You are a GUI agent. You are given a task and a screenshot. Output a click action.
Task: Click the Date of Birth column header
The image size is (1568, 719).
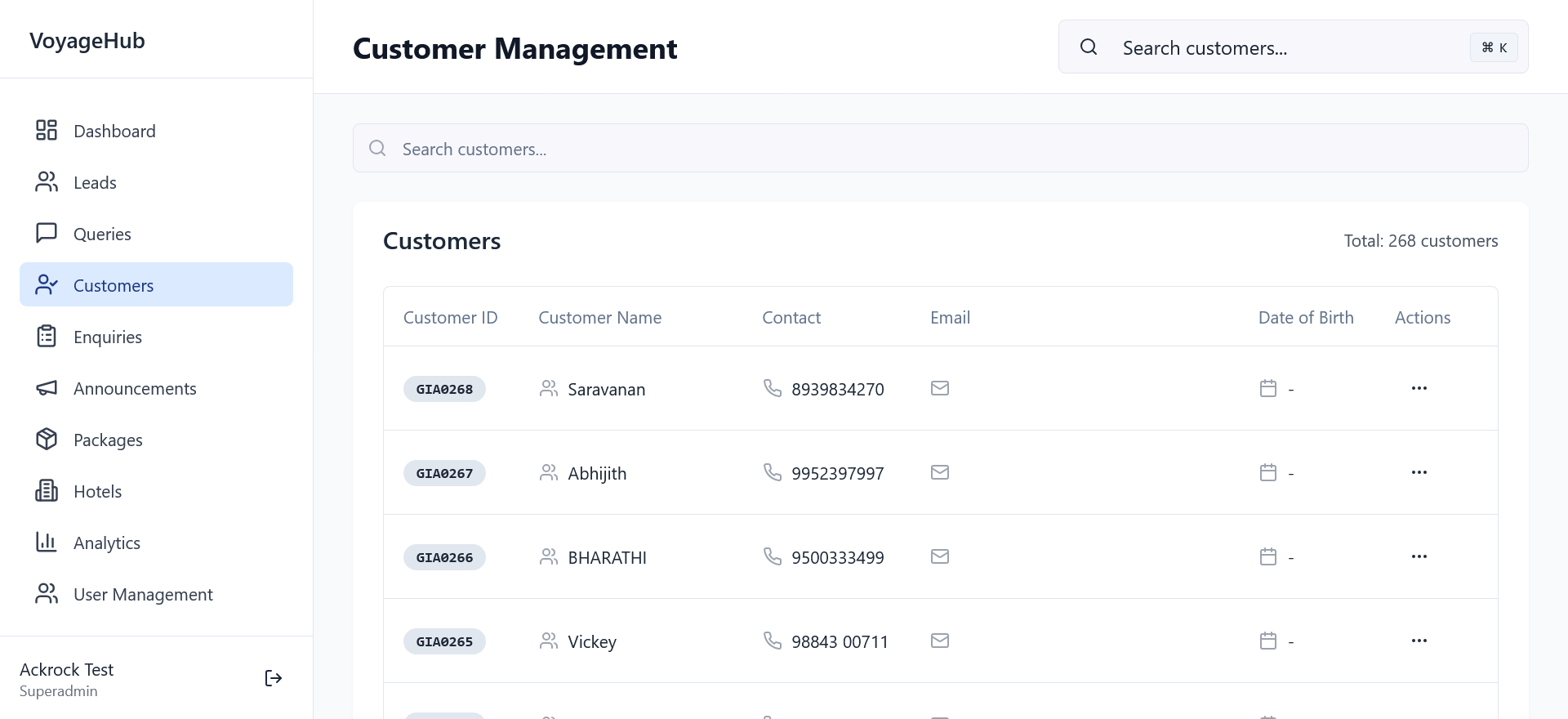1306,317
